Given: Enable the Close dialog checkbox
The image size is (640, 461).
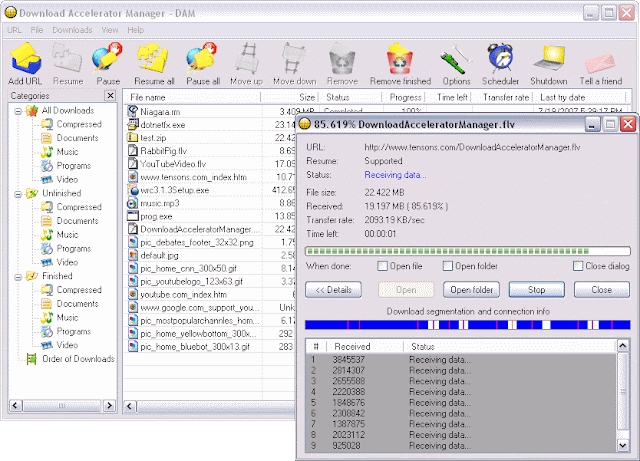Looking at the screenshot, I should click(x=578, y=266).
